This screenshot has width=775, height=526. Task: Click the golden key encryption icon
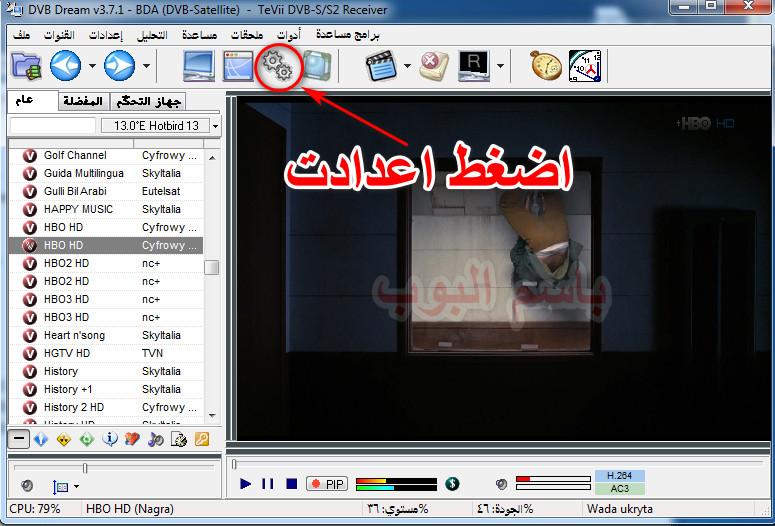coord(202,439)
